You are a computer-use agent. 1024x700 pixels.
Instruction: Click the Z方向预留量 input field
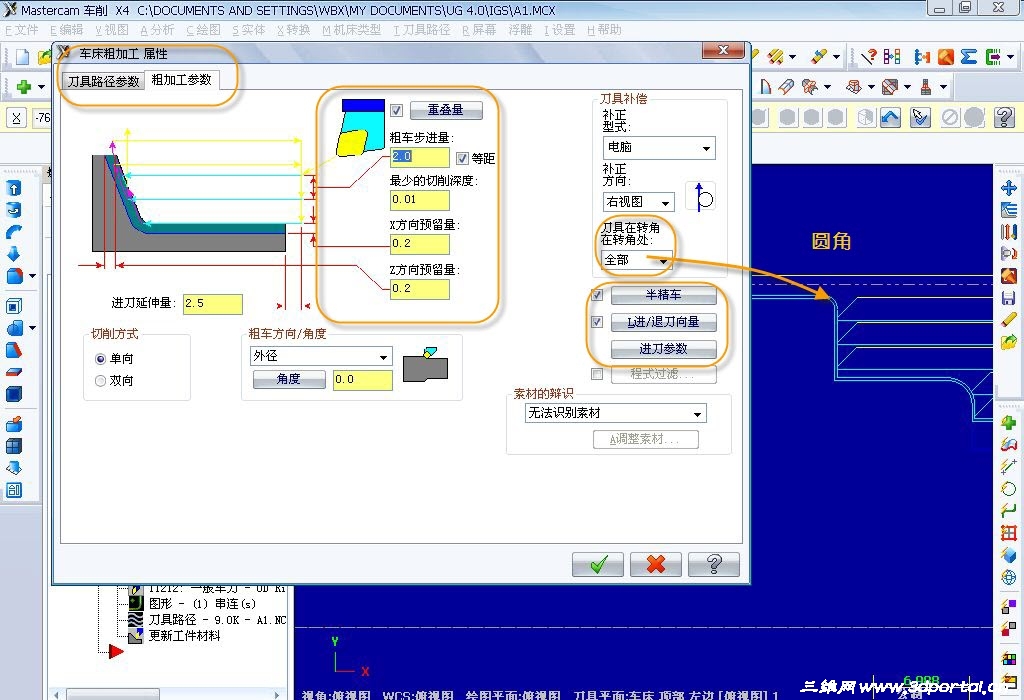coord(419,289)
